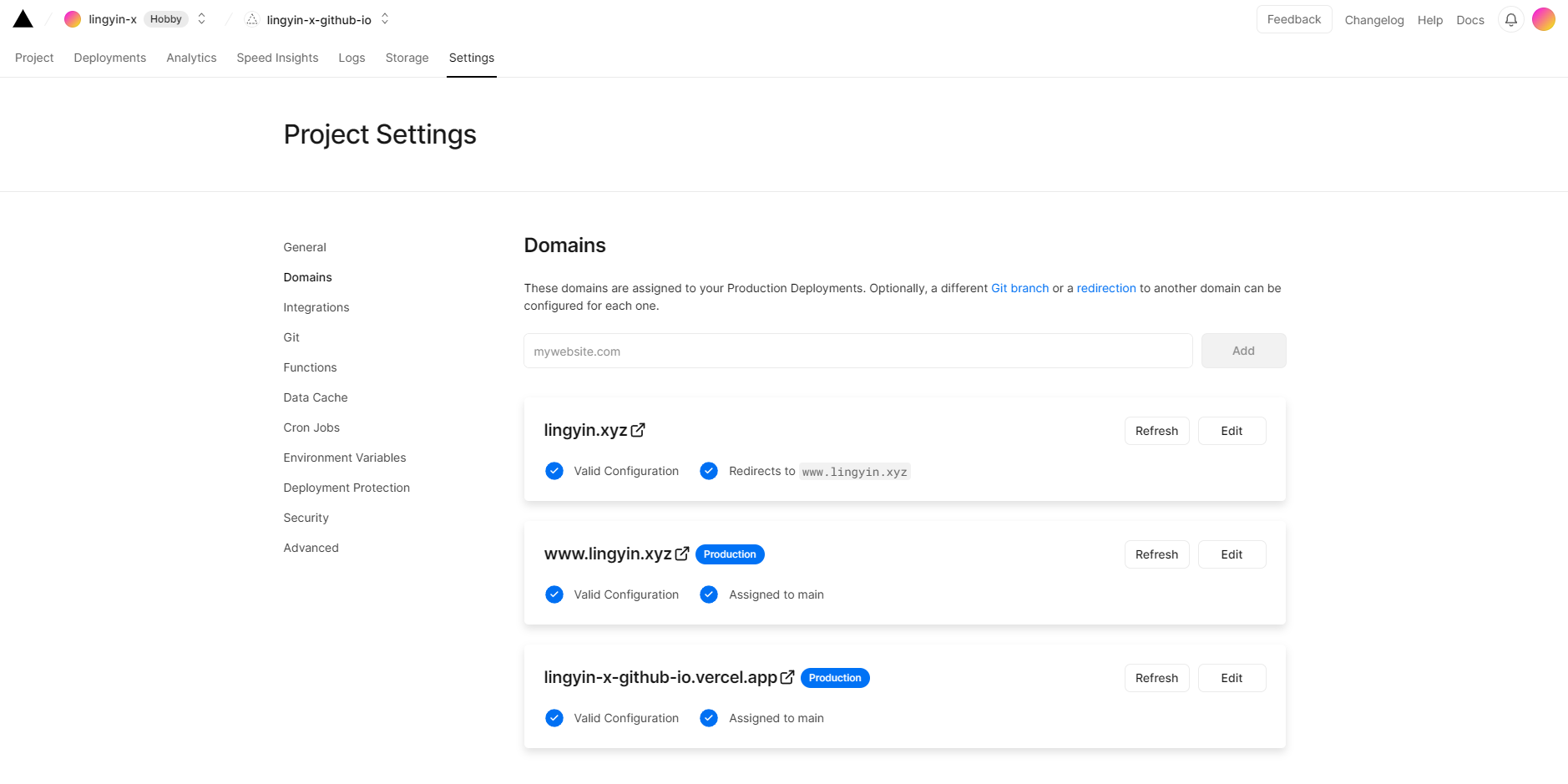Viewport: 1568px width, 784px height.
Task: Switch to the Deployments tab
Action: [109, 58]
